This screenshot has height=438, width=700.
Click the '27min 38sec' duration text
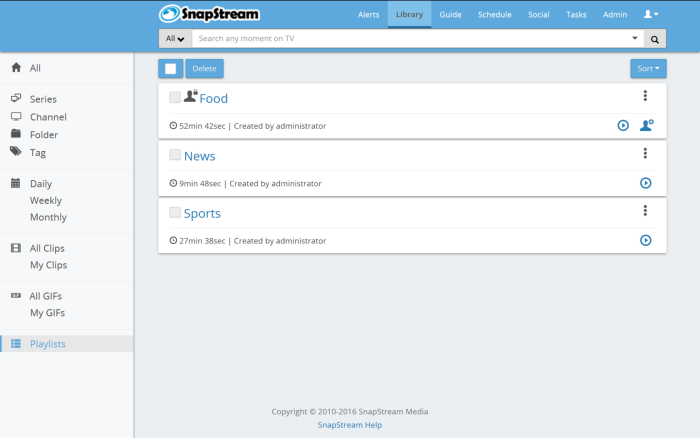click(x=202, y=241)
